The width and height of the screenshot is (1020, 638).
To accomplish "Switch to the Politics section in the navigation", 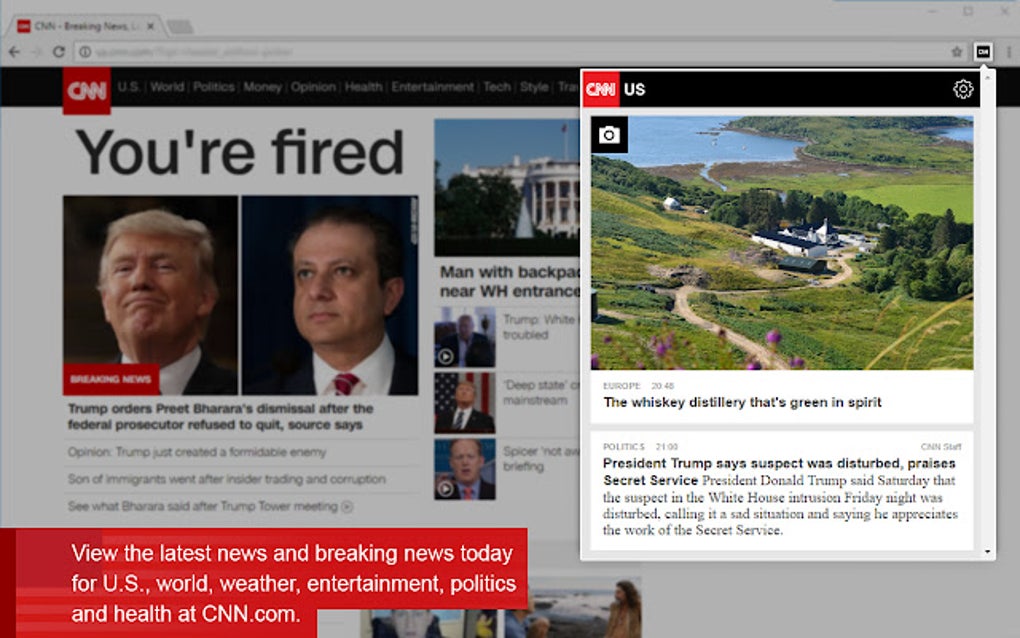I will click(x=215, y=87).
